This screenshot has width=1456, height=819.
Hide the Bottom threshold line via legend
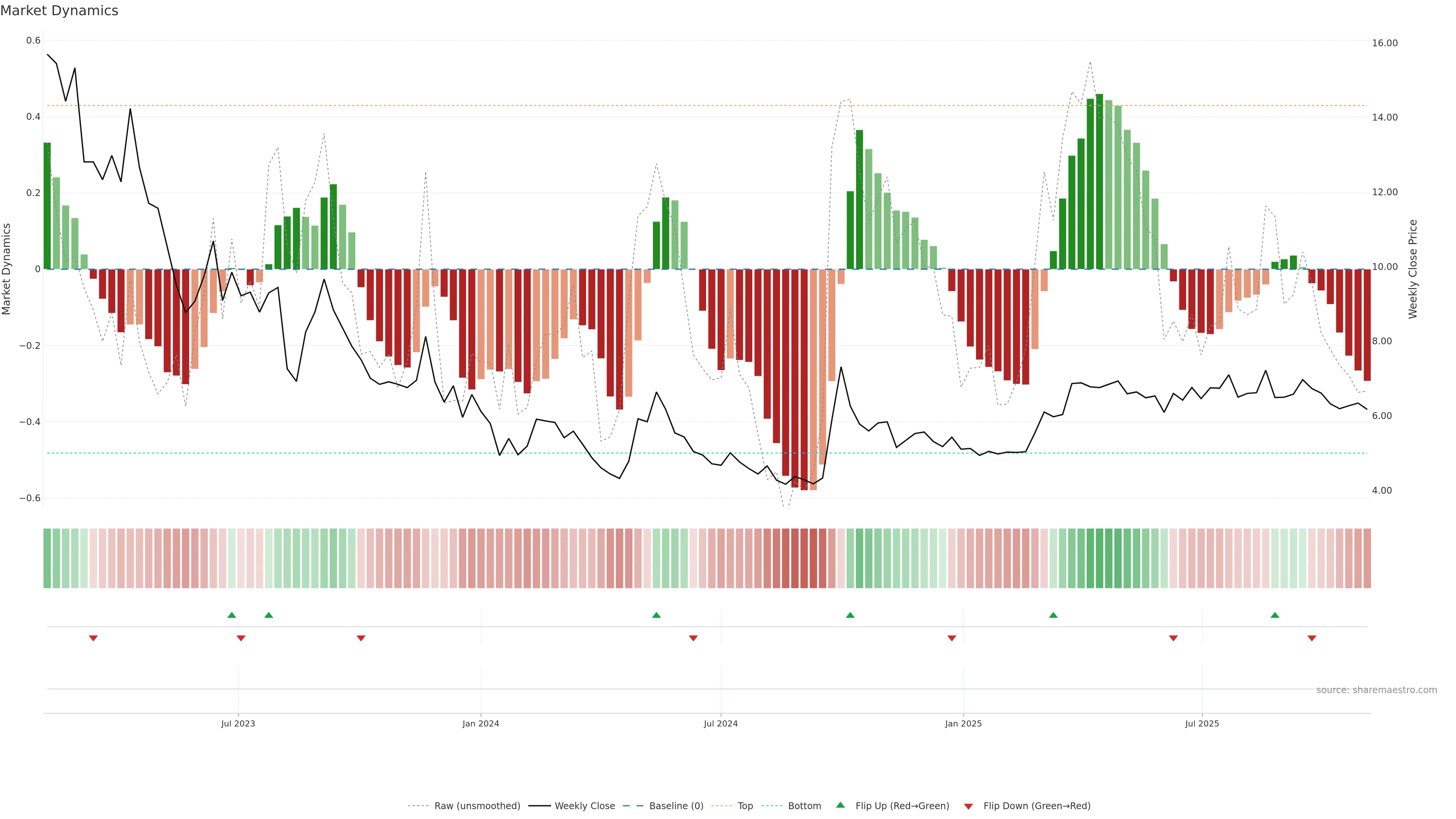click(x=804, y=806)
